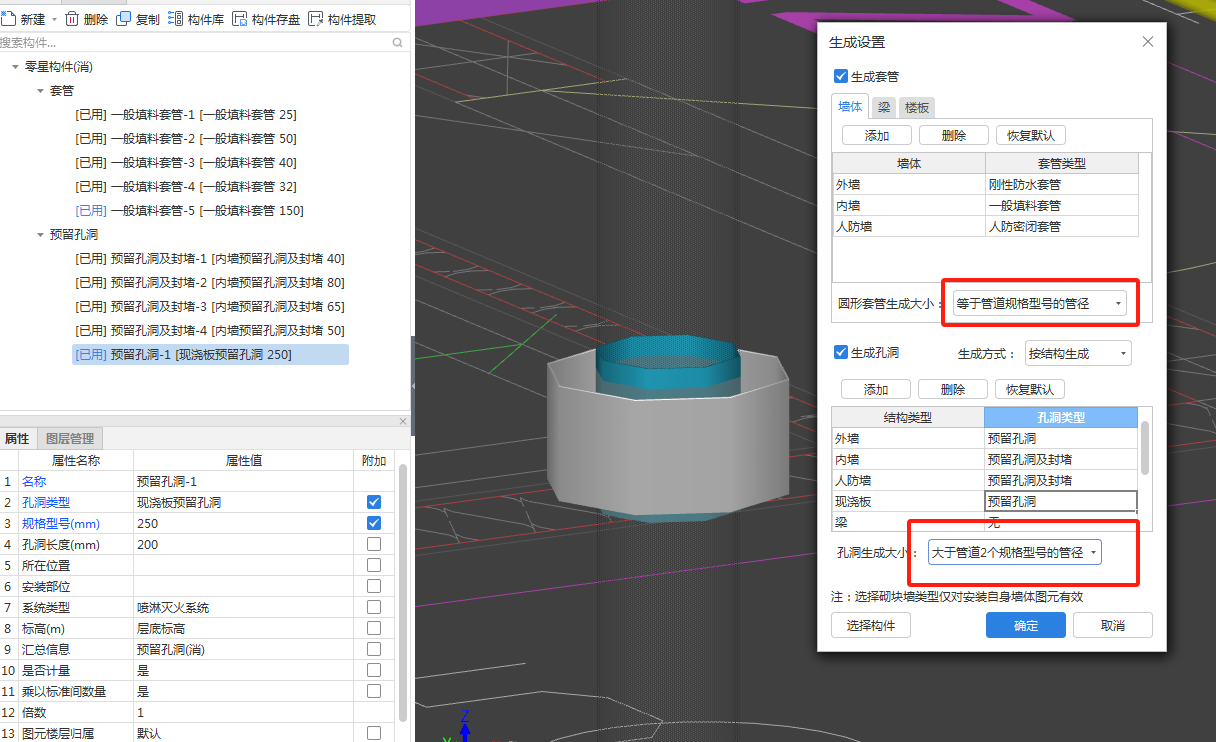
Task: Cancel with the 取消 button
Action: 1113,625
